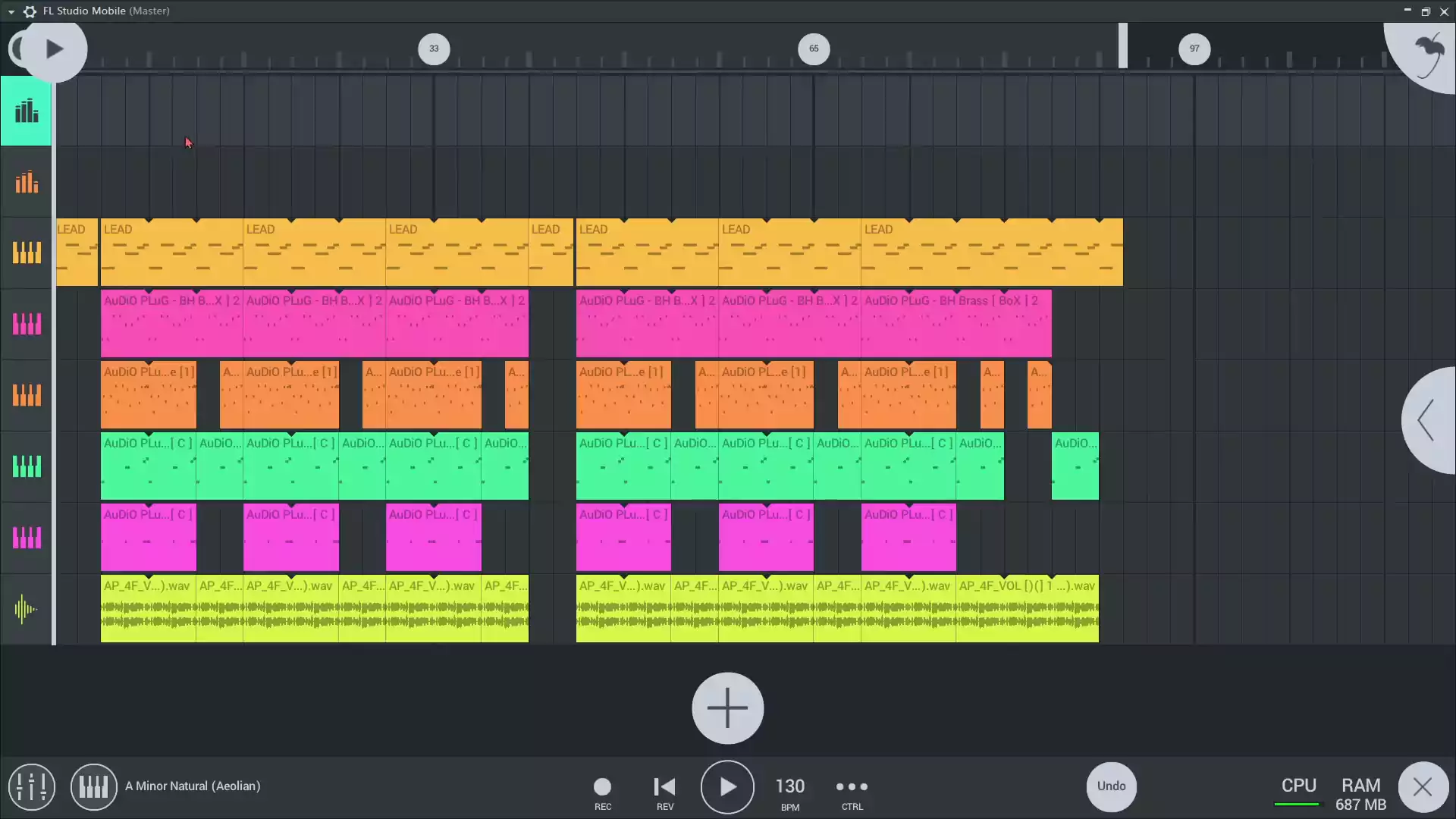Select the BPM 130 tempo input field
Image resolution: width=1456 pixels, height=819 pixels.
coord(789,786)
